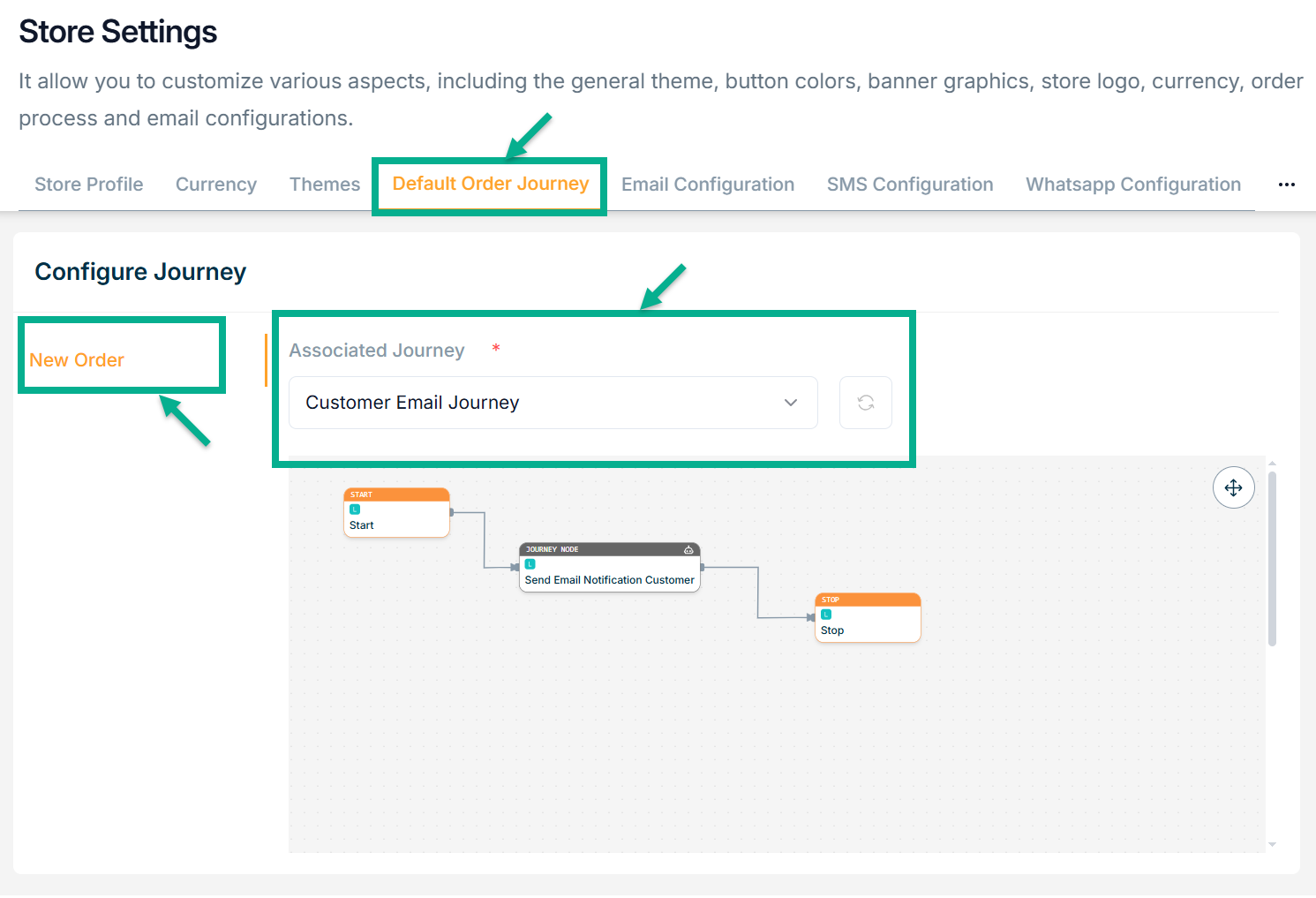Click the Stop node input connector
The height and width of the screenshot is (898, 1316).
coord(811,617)
